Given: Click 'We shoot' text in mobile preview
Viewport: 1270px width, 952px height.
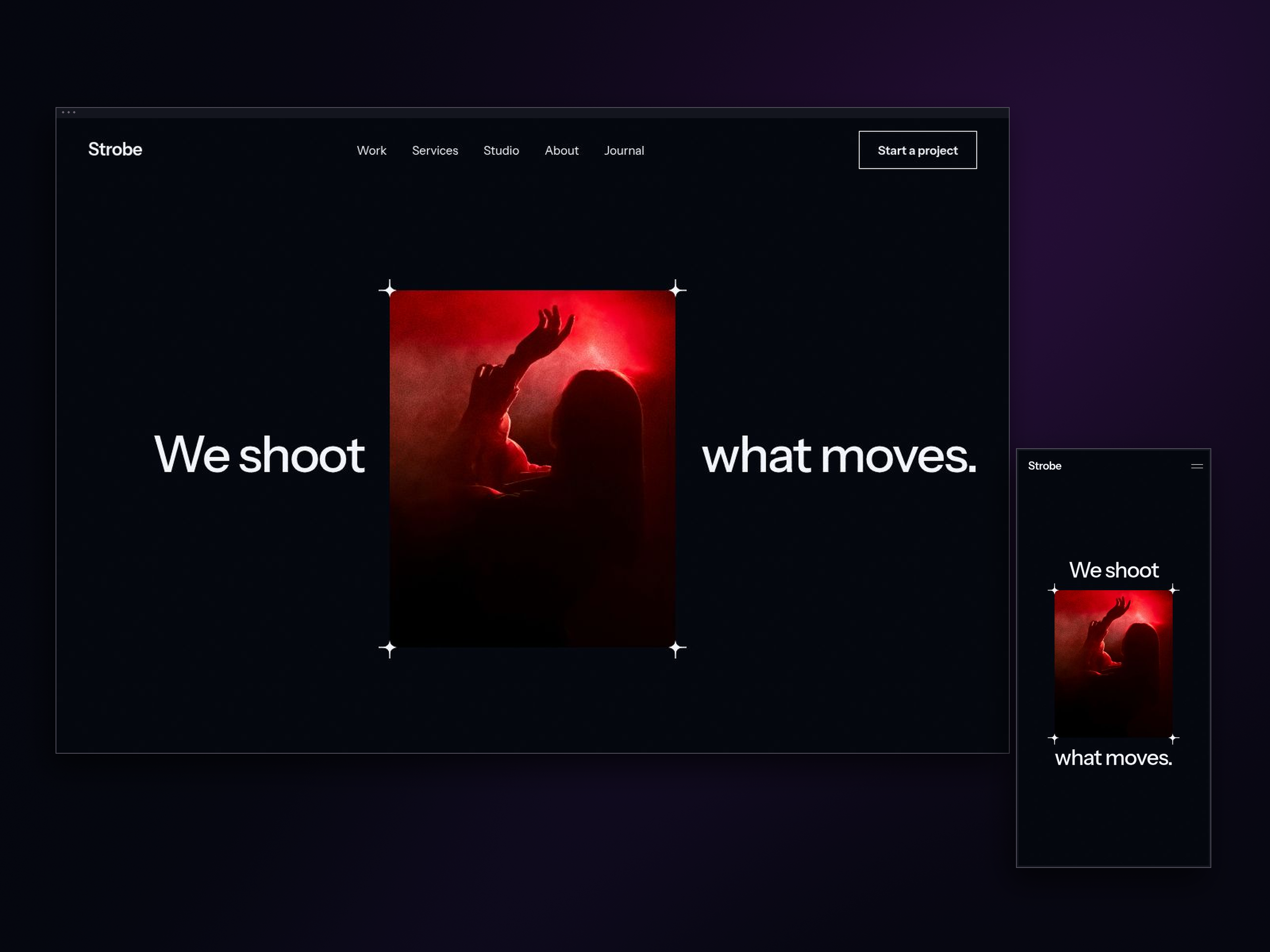Looking at the screenshot, I should pyautogui.click(x=1113, y=570).
